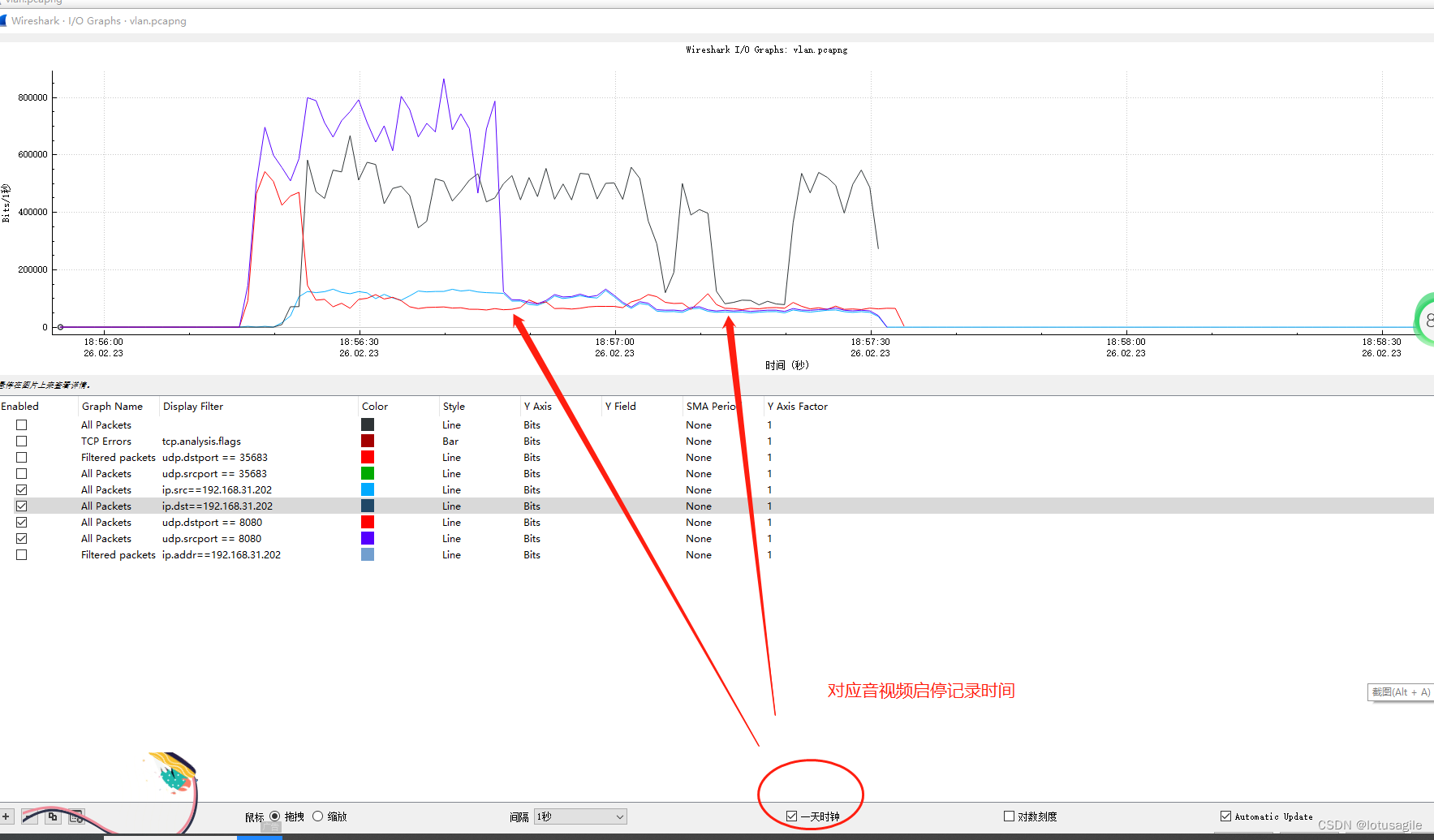1434x840 pixels.
Task: Enable the udp.dstport == 35683 graph checkbox
Action: (x=22, y=457)
